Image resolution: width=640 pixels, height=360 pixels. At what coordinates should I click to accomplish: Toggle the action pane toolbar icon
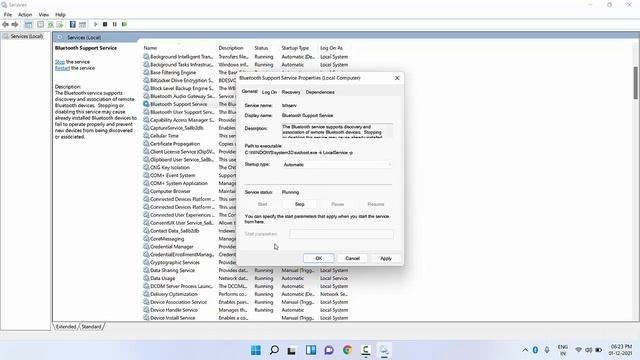pos(82,24)
